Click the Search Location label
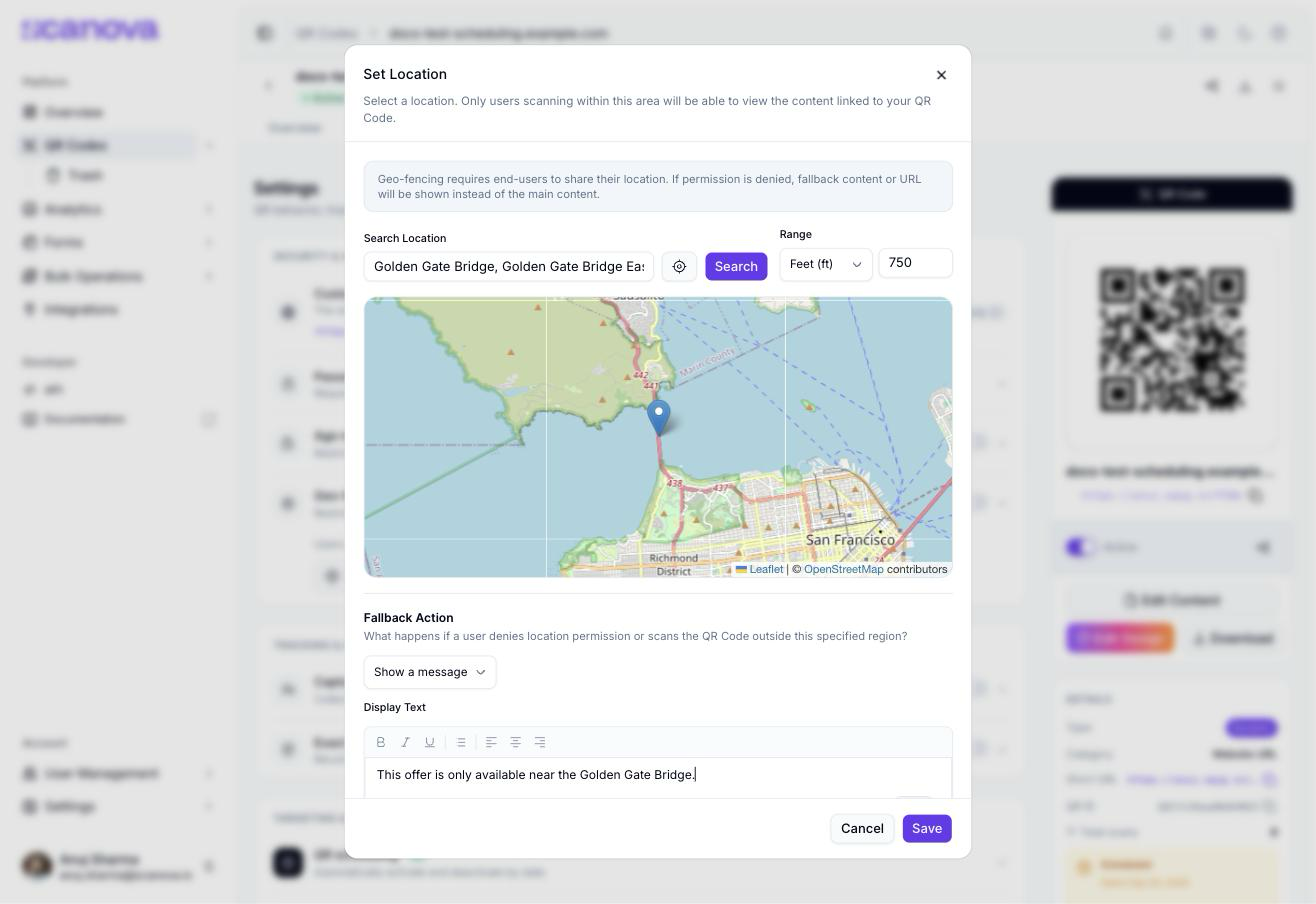The image size is (1316, 904). tap(405, 238)
